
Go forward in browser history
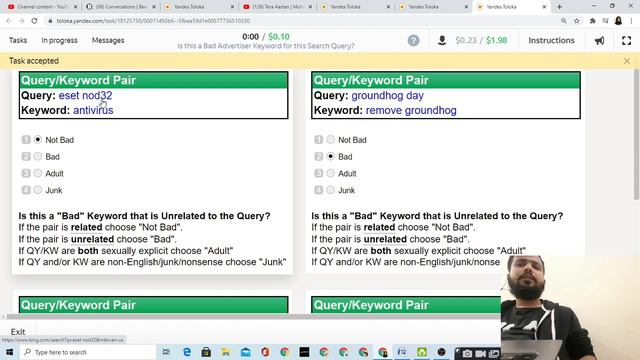click(x=21, y=21)
